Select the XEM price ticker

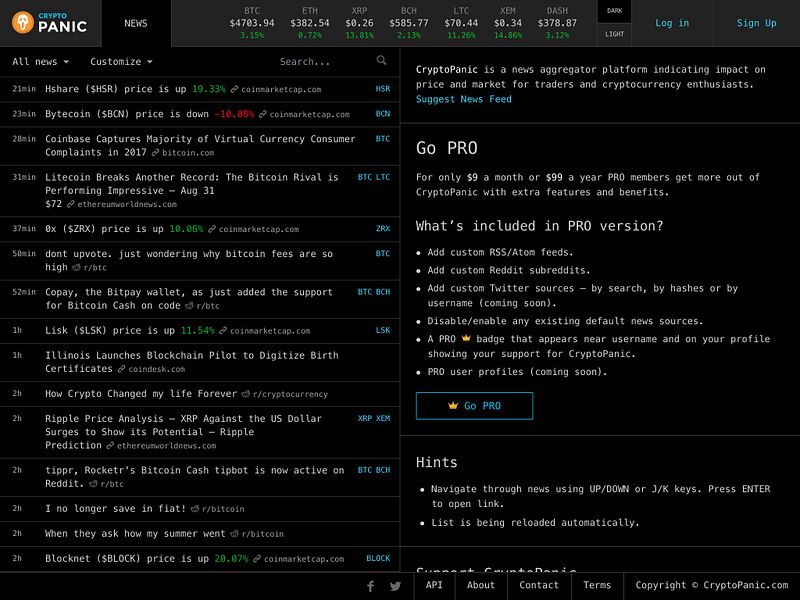[508, 23]
